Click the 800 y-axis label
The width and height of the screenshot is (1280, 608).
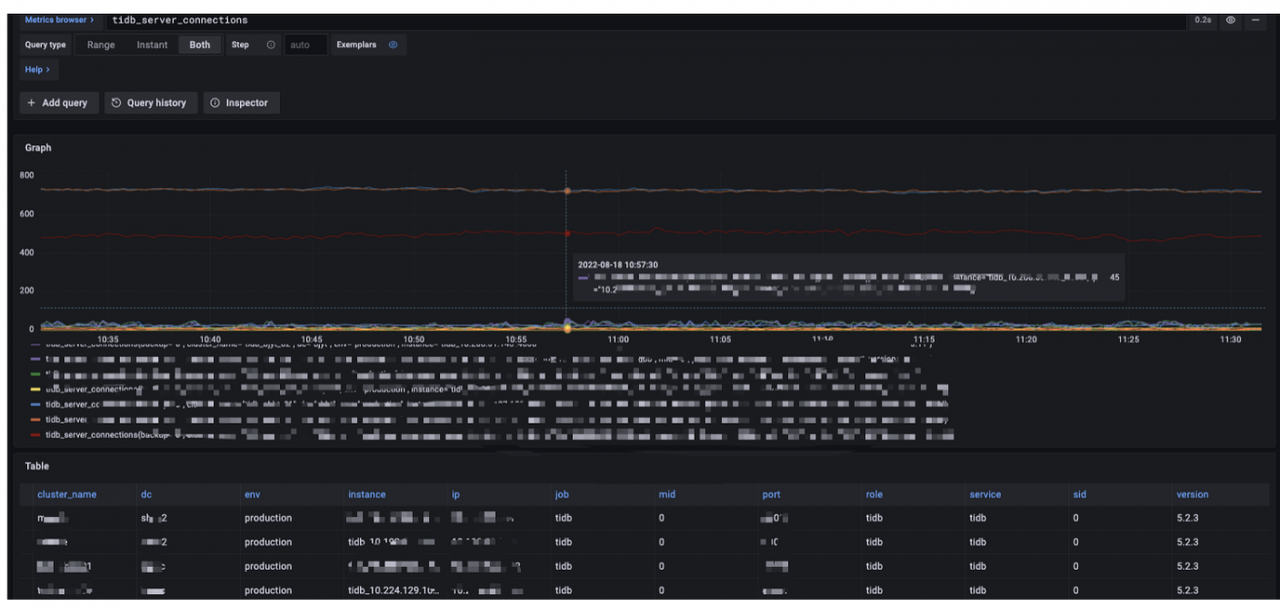(27, 175)
